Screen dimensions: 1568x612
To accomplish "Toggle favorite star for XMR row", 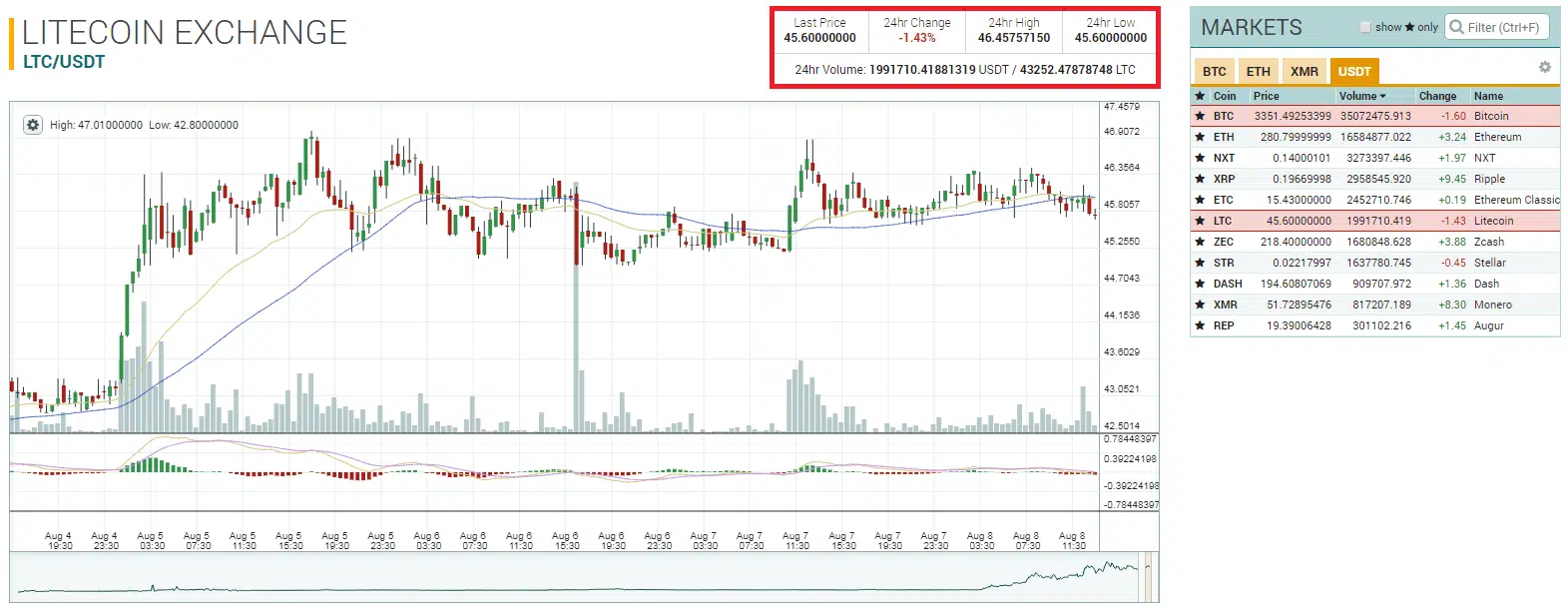I will point(1200,305).
